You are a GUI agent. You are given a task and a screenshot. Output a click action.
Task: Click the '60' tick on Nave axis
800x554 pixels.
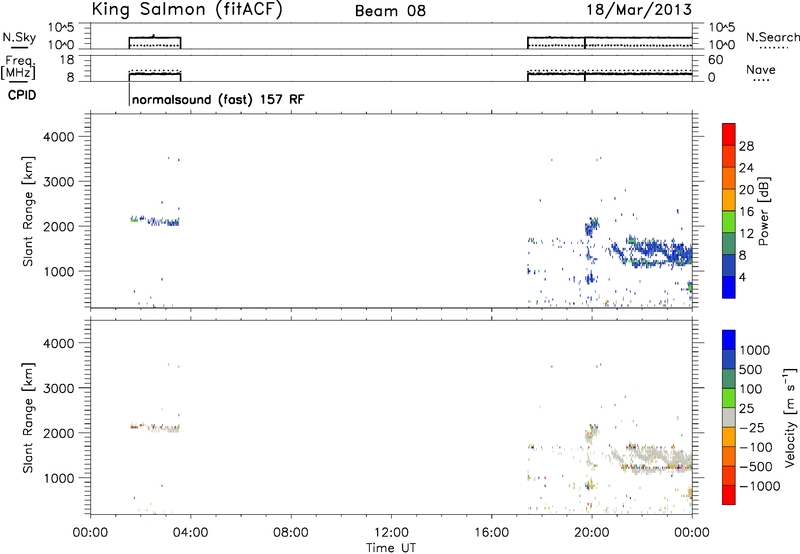(x=715, y=60)
